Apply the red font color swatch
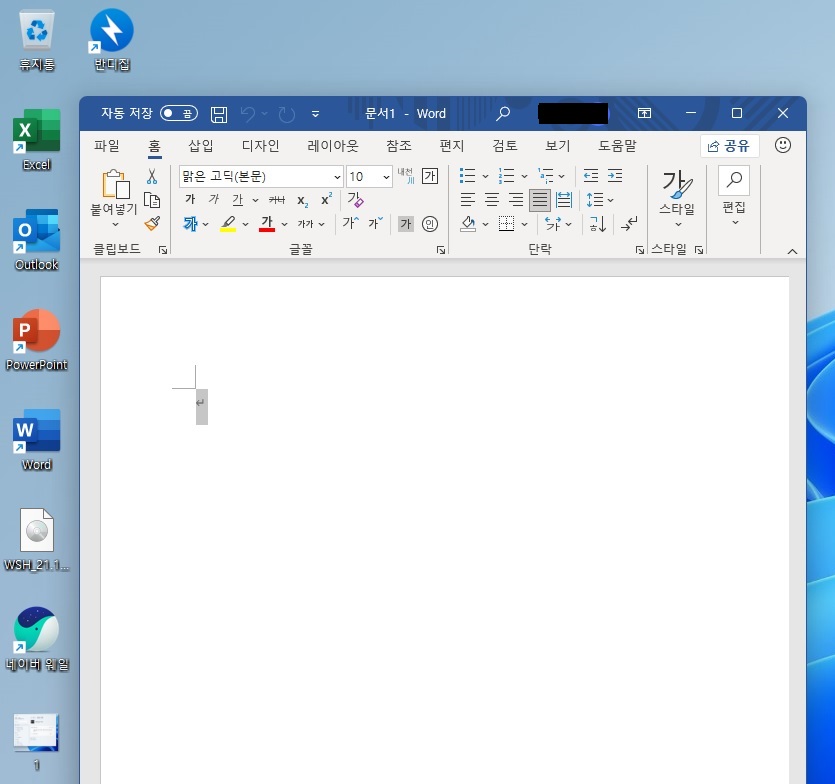The width and height of the screenshot is (835, 784). point(267,224)
